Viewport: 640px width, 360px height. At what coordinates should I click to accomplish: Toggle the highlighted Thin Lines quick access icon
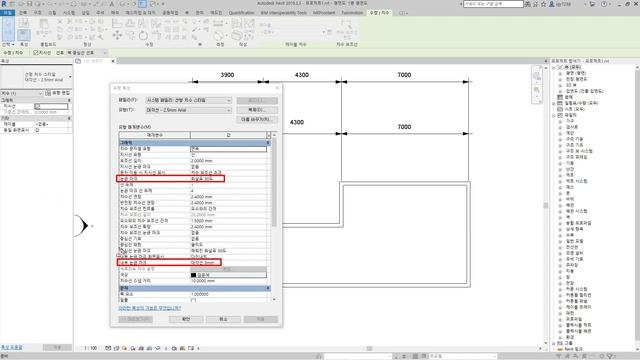(x=143, y=4)
